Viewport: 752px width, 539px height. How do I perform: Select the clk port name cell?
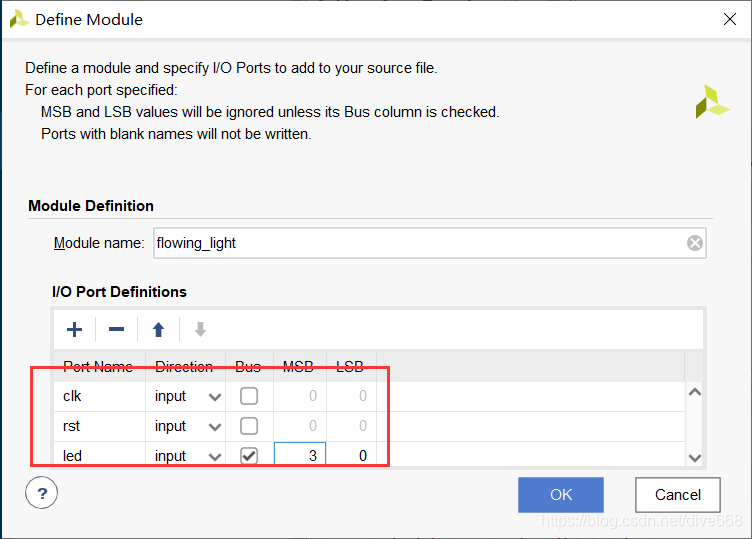point(99,397)
